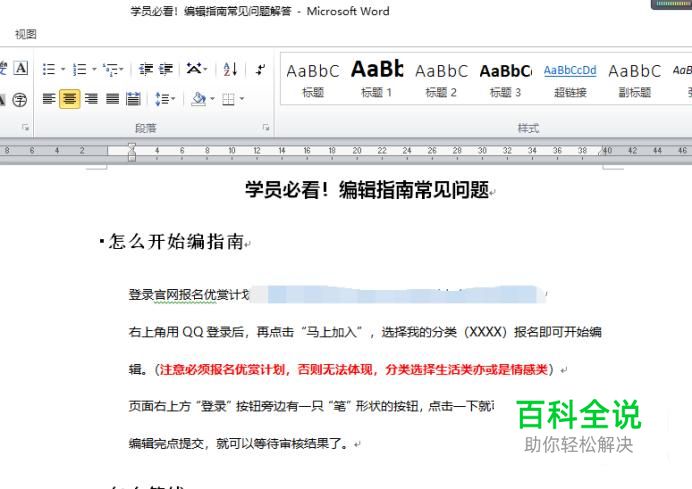Viewport: 692px width, 489px height.
Task: Apply the 副标题 style
Action: pos(635,81)
